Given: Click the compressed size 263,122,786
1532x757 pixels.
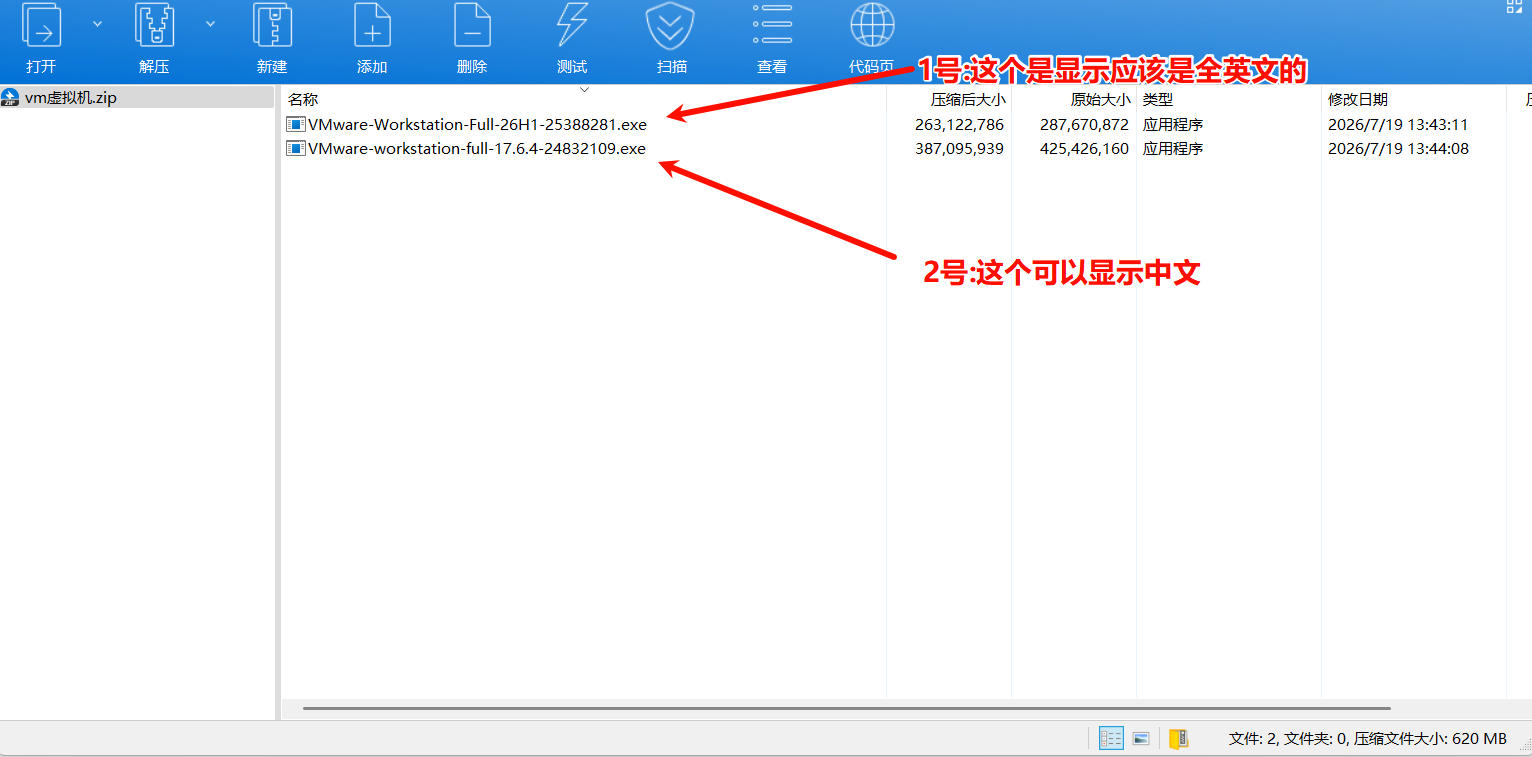Looking at the screenshot, I should click(959, 125).
